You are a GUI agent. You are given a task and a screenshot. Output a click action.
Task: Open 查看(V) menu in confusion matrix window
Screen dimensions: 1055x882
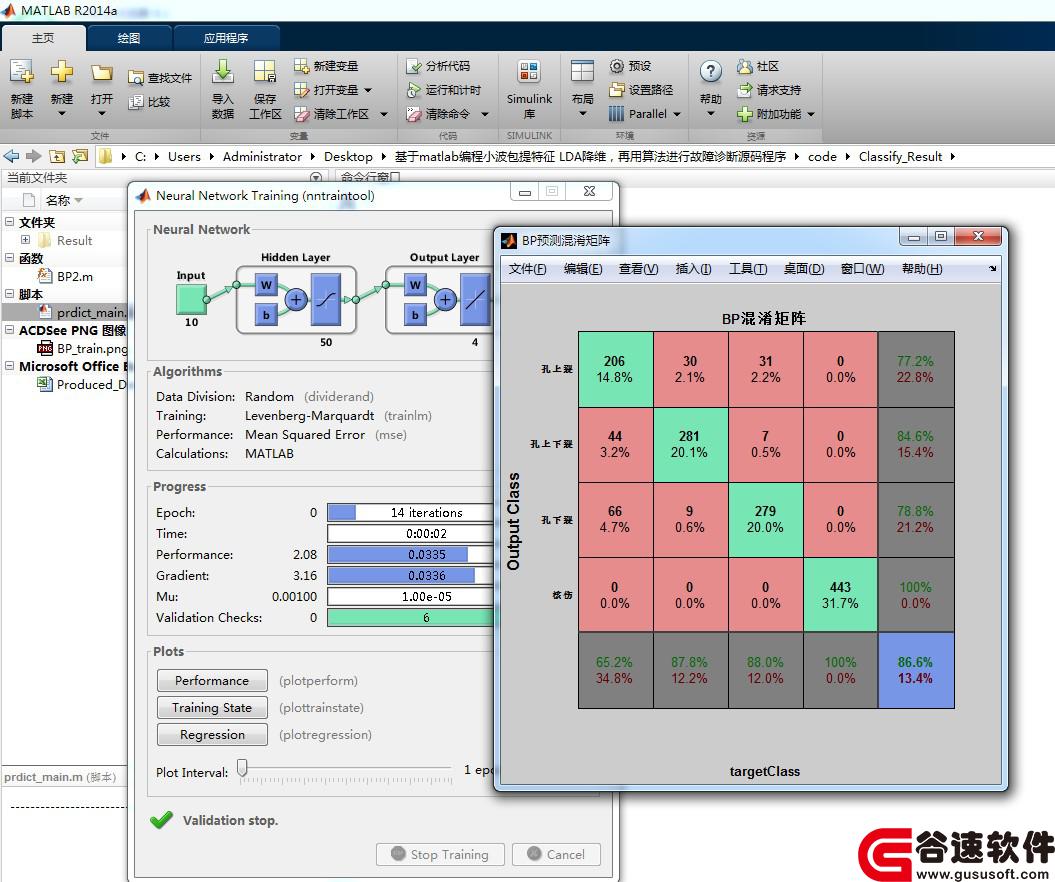click(639, 269)
